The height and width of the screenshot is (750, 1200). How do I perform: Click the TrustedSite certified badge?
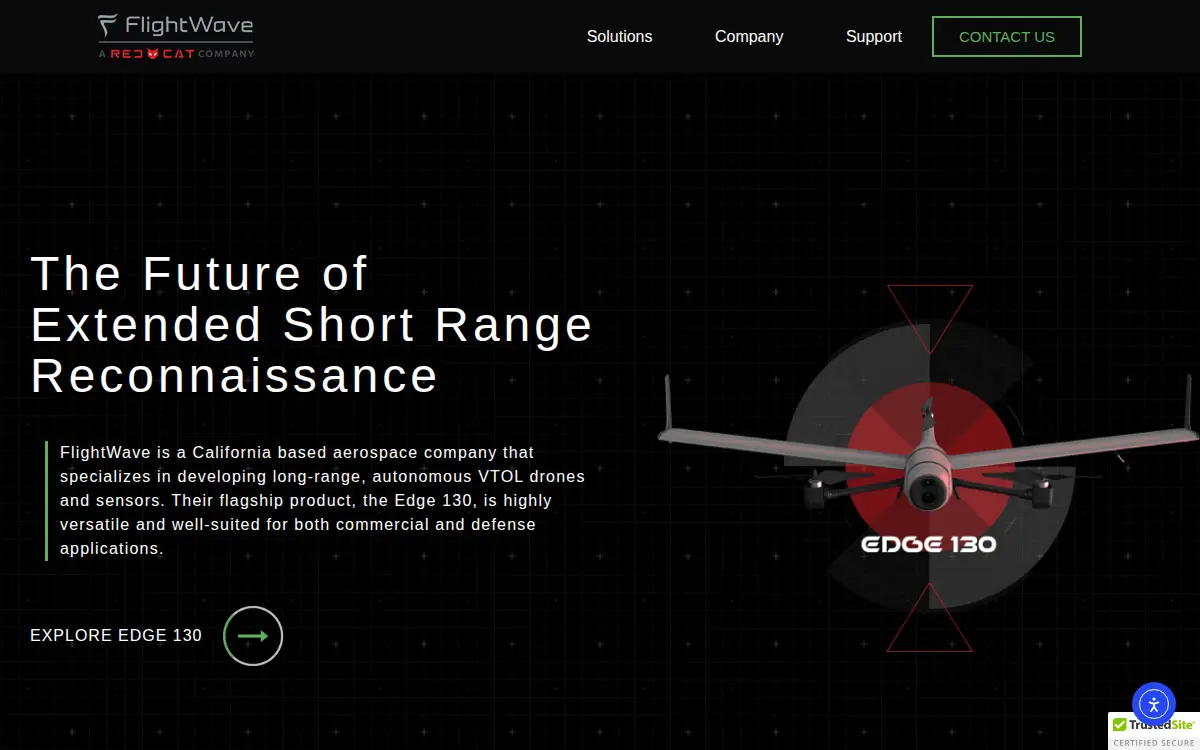coord(1154,732)
